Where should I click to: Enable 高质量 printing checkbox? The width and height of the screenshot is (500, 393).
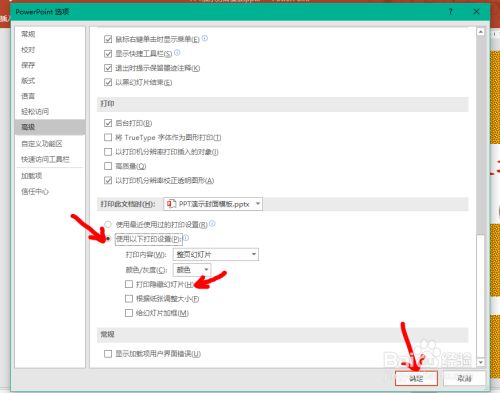coord(108,166)
